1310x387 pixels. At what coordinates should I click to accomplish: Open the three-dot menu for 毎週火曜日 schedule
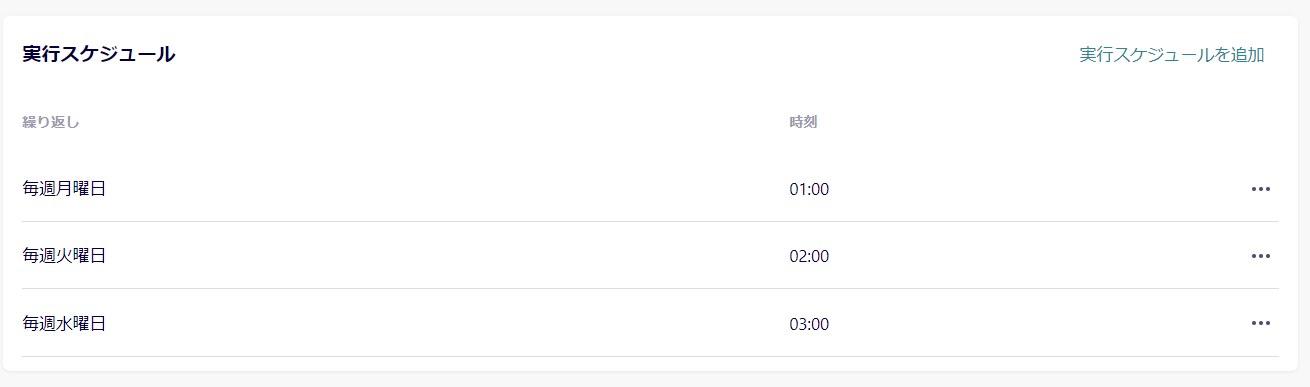click(x=1260, y=256)
